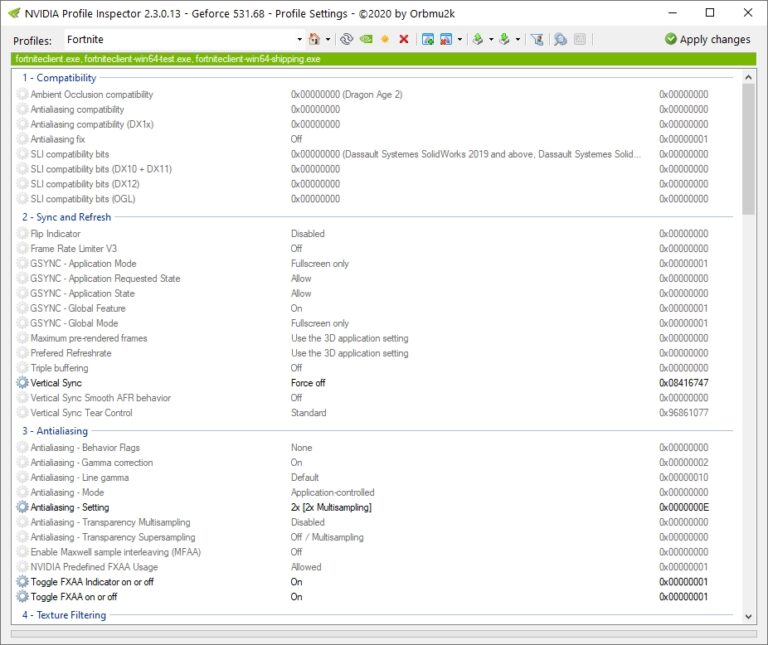The width and height of the screenshot is (768, 645).
Task: Select the GSYNC - Global Mode row
Action: click(x=375, y=323)
